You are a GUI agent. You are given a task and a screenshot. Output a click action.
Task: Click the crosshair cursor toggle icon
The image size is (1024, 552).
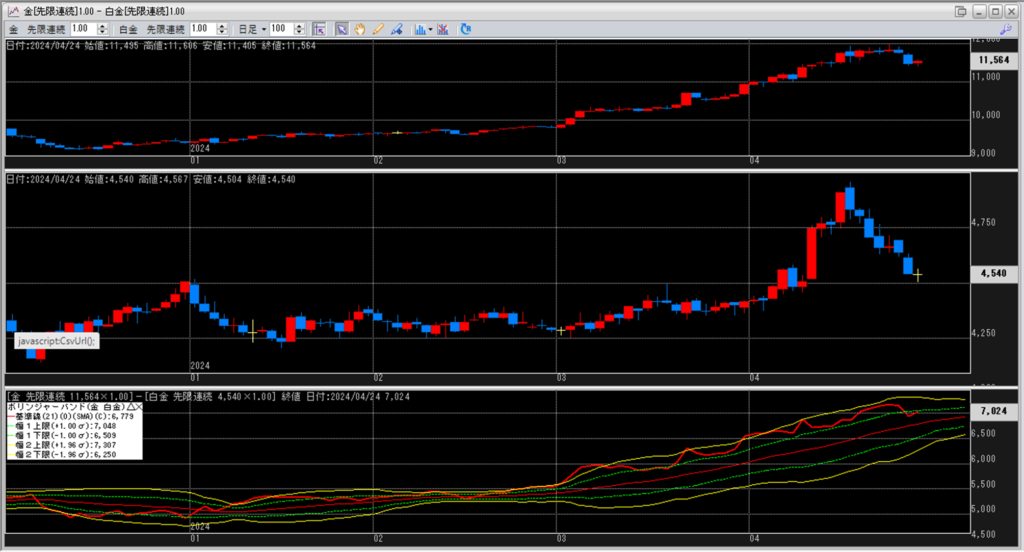319,29
